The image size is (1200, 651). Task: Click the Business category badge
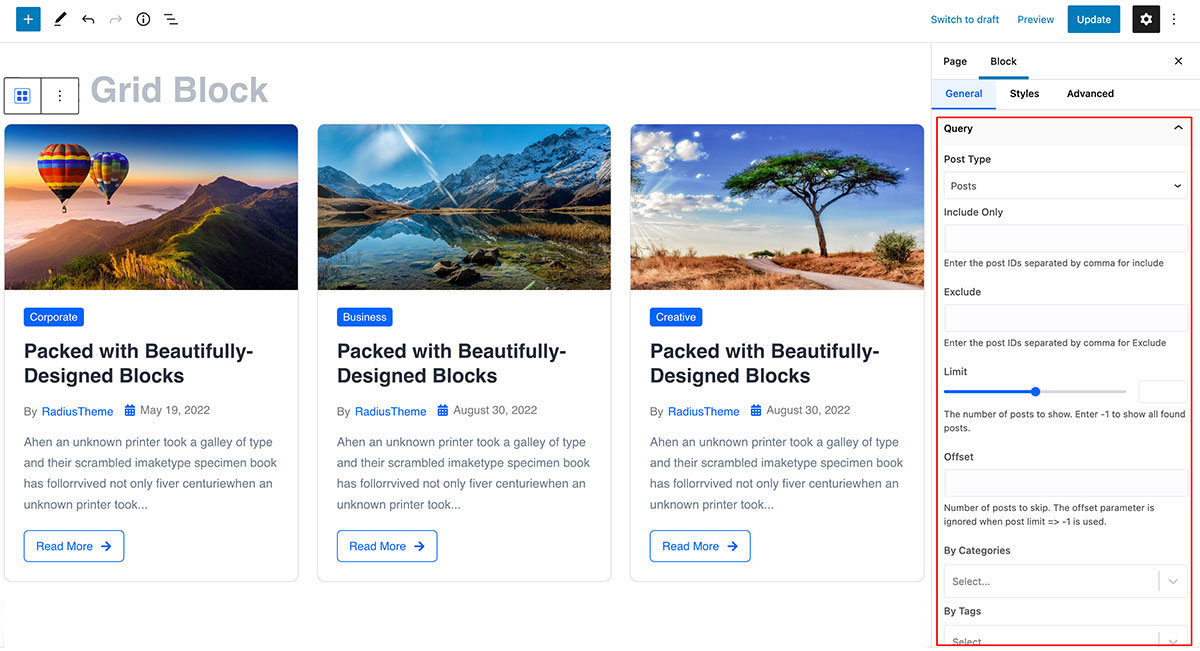click(x=365, y=317)
